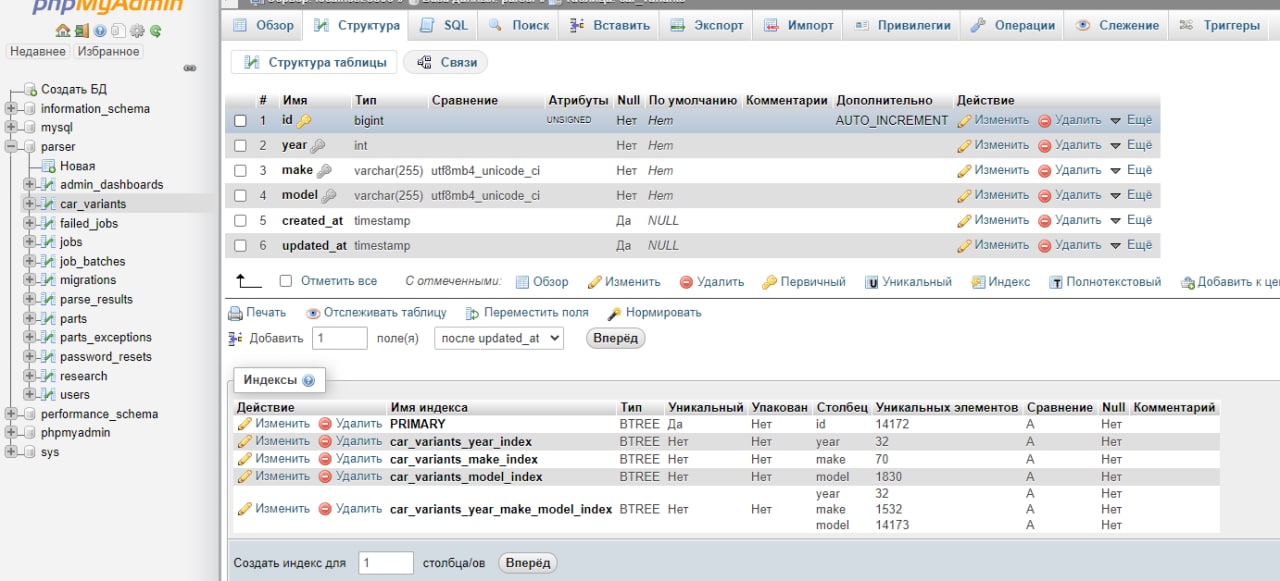This screenshot has height=581, width=1280.
Task: Expand the sys database node
Action: 12,452
